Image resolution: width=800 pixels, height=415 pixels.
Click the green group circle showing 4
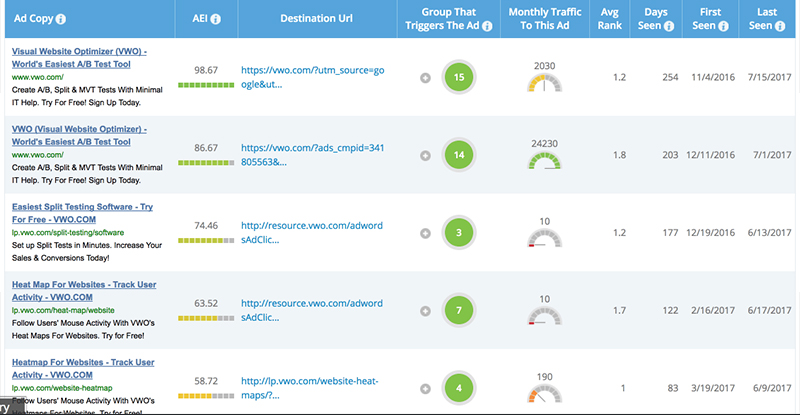[x=459, y=388]
